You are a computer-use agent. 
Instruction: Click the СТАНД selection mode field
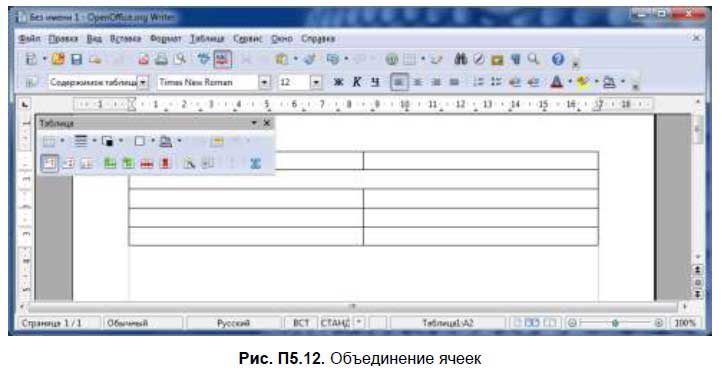pyautogui.click(x=335, y=323)
